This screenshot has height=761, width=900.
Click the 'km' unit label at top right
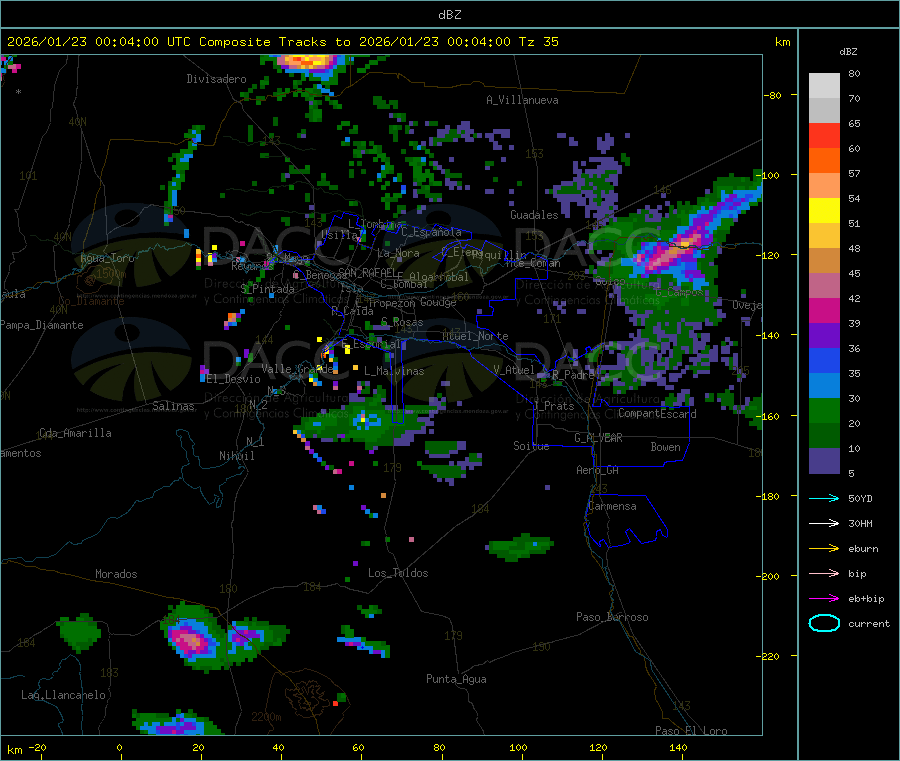coord(782,42)
